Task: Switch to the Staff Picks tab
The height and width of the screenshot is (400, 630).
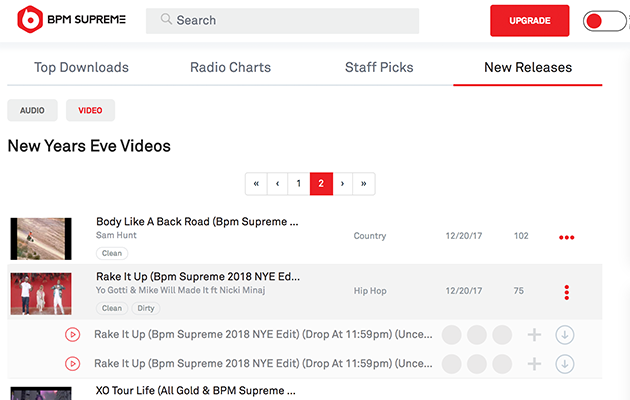Action: [x=379, y=68]
